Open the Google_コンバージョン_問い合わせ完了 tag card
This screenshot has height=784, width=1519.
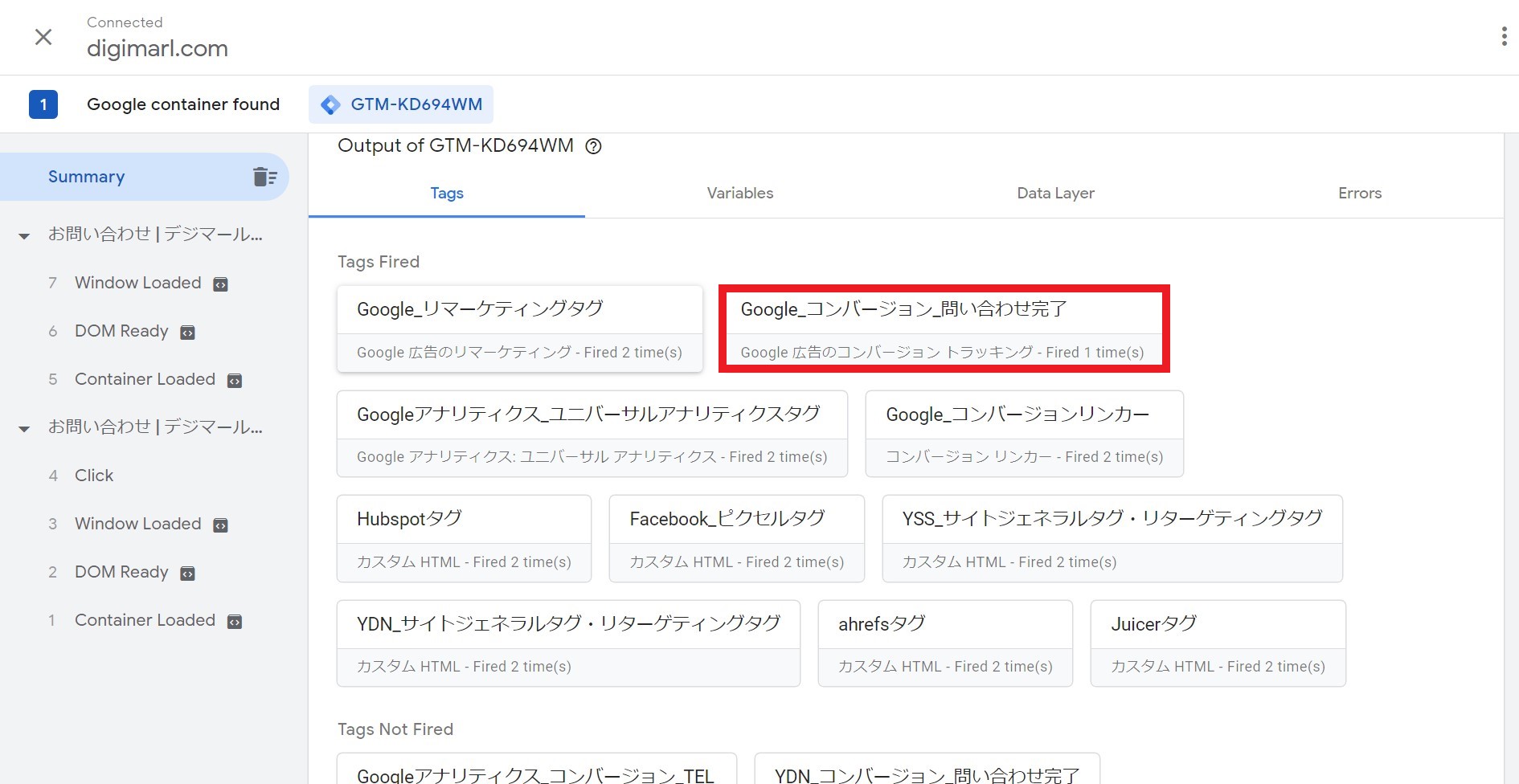click(x=944, y=329)
